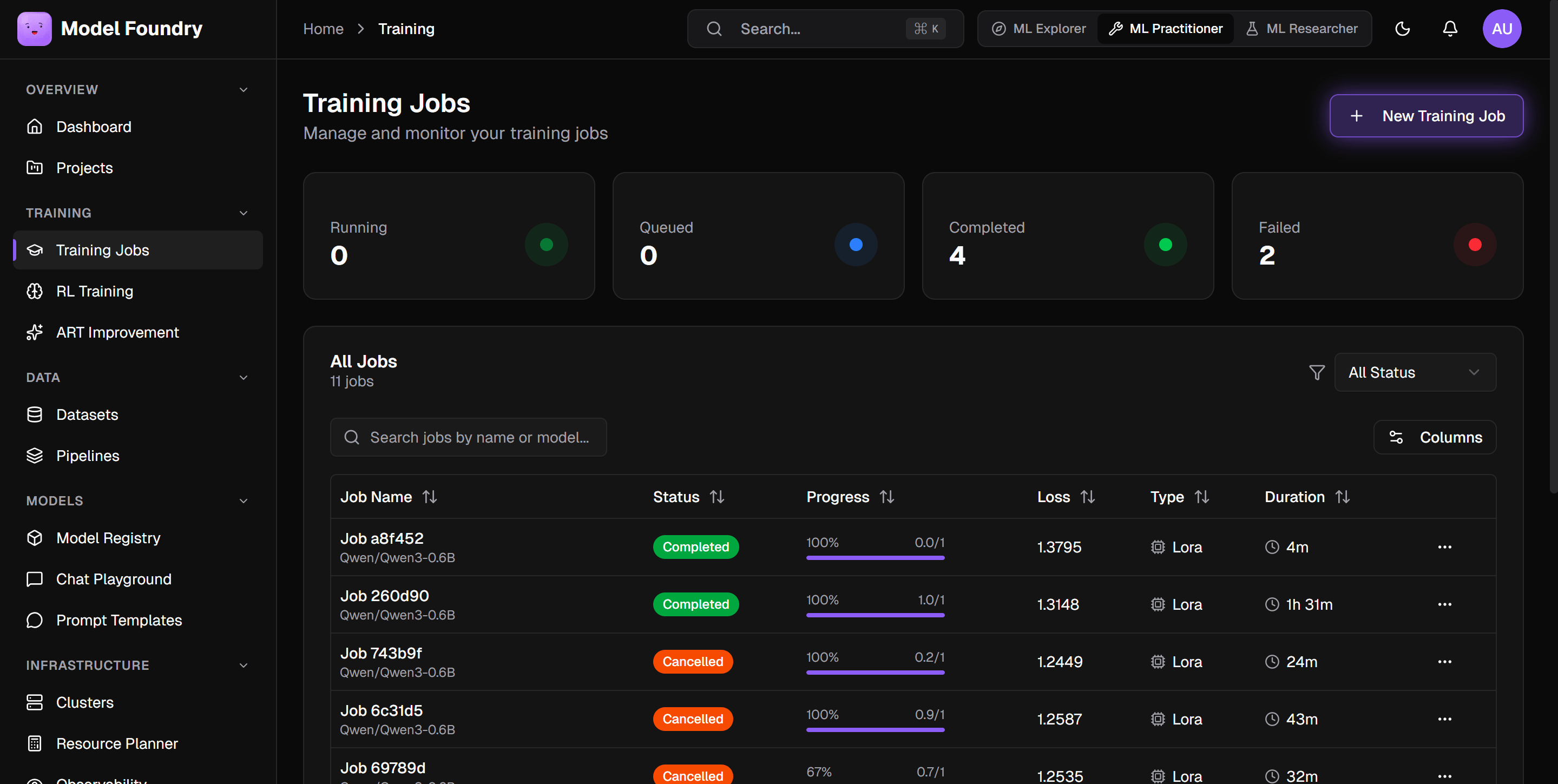Open the Columns settings button

coord(1434,437)
